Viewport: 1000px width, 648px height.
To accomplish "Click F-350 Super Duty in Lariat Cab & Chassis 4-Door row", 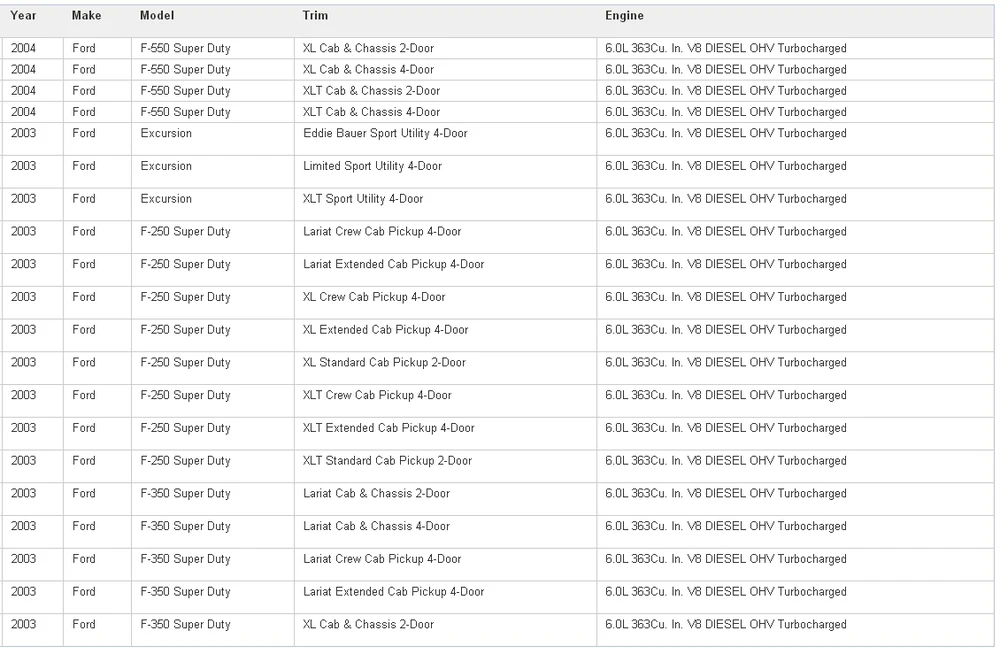I will 185,526.
